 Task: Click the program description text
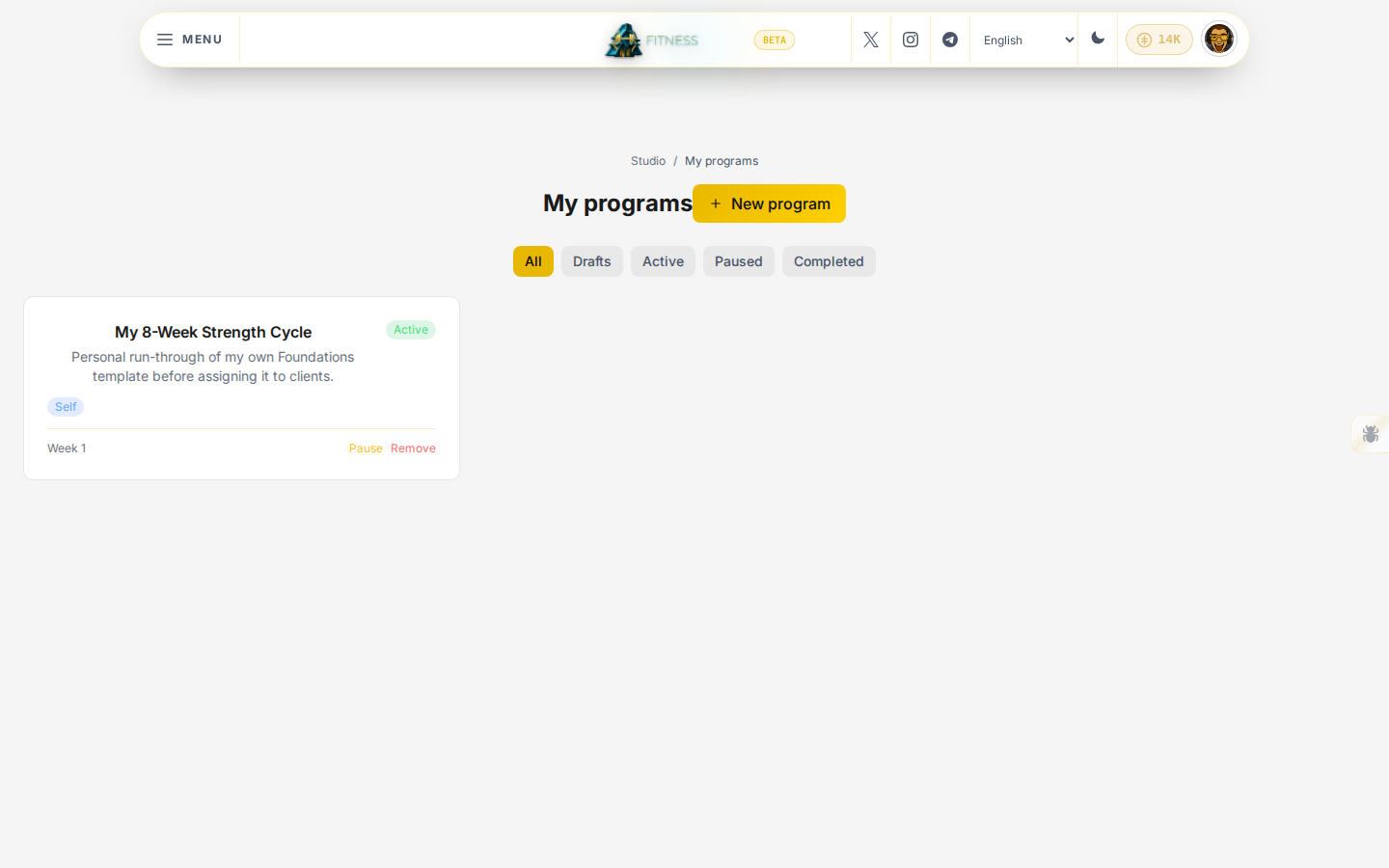[213, 366]
